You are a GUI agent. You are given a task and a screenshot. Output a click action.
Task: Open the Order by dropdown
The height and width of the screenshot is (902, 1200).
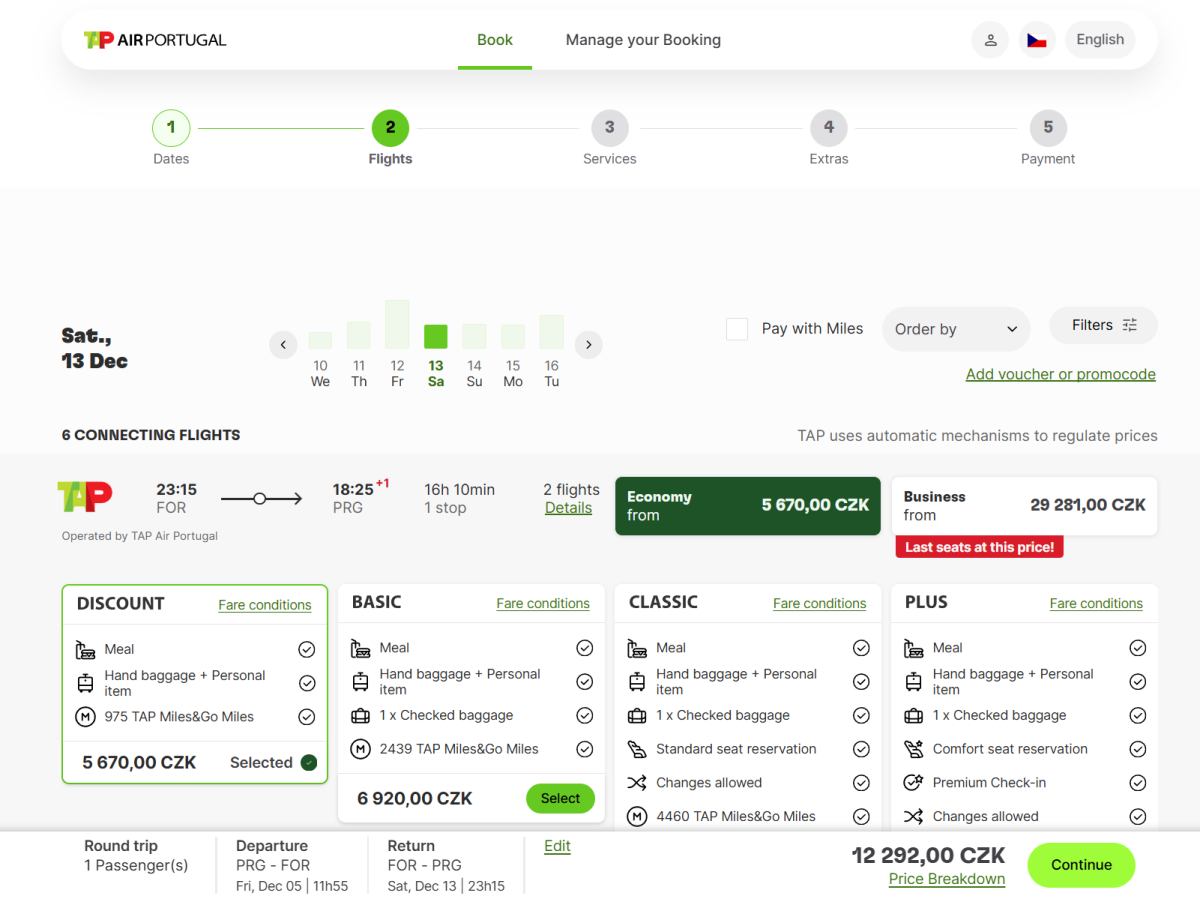[955, 329]
